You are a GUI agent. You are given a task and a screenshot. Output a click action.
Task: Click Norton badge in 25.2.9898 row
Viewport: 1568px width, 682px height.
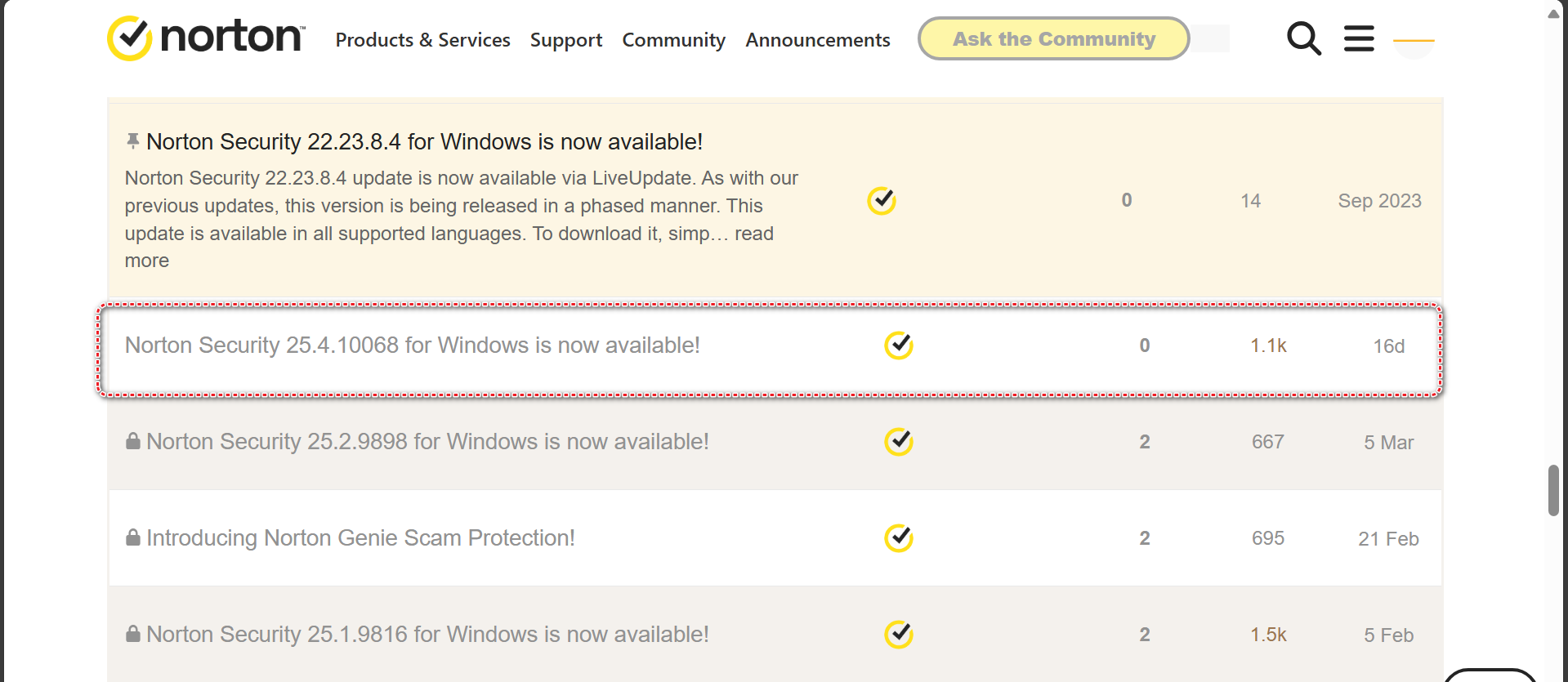pyautogui.click(x=899, y=442)
